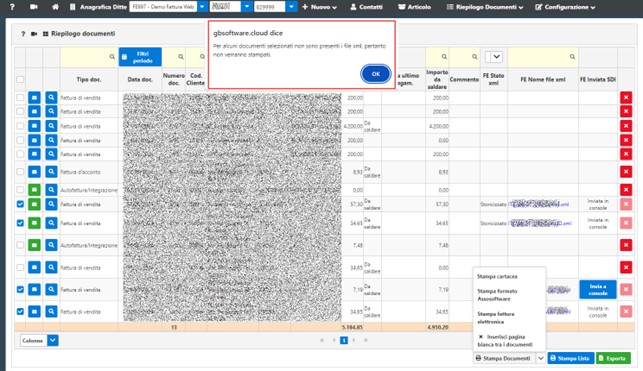The image size is (643, 371).
Task: Click the Esporta button
Action: 613,358
